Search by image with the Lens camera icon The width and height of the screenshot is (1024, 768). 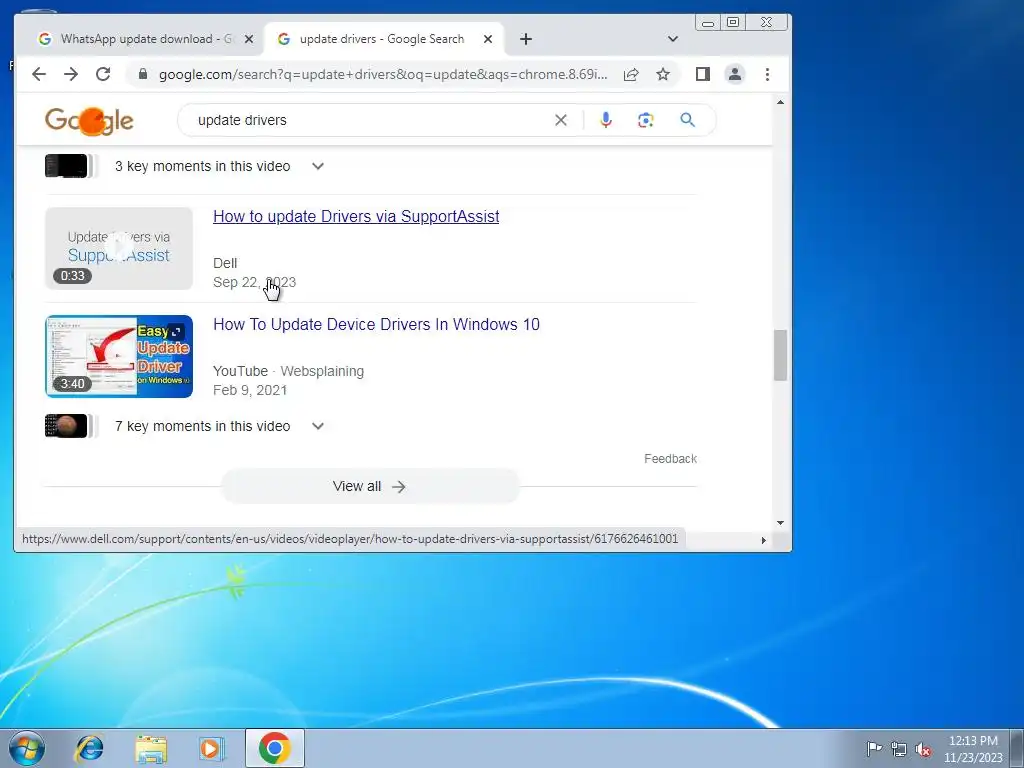(646, 120)
